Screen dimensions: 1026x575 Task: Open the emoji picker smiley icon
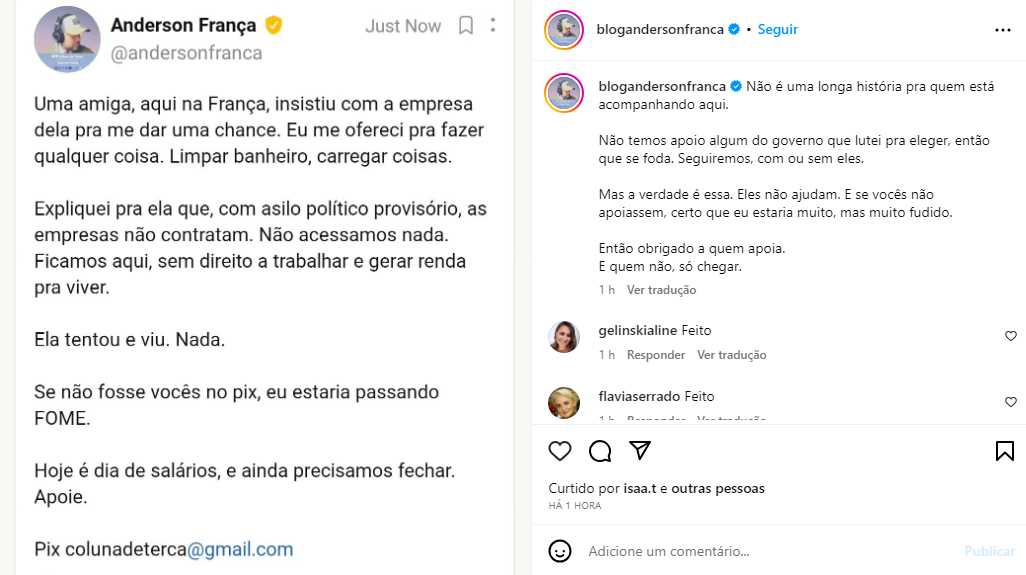(x=560, y=551)
